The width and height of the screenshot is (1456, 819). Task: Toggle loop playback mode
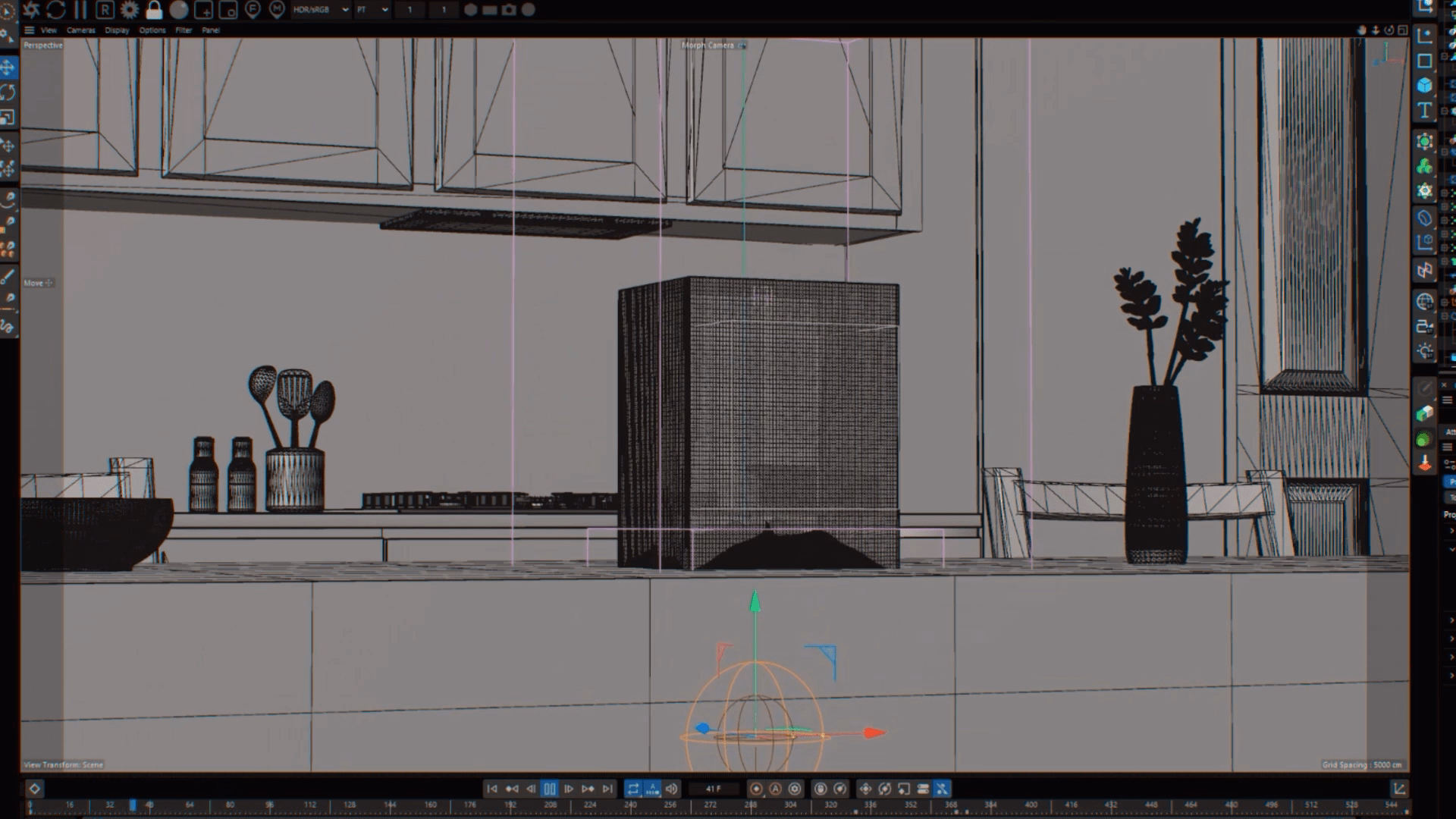[x=633, y=789]
